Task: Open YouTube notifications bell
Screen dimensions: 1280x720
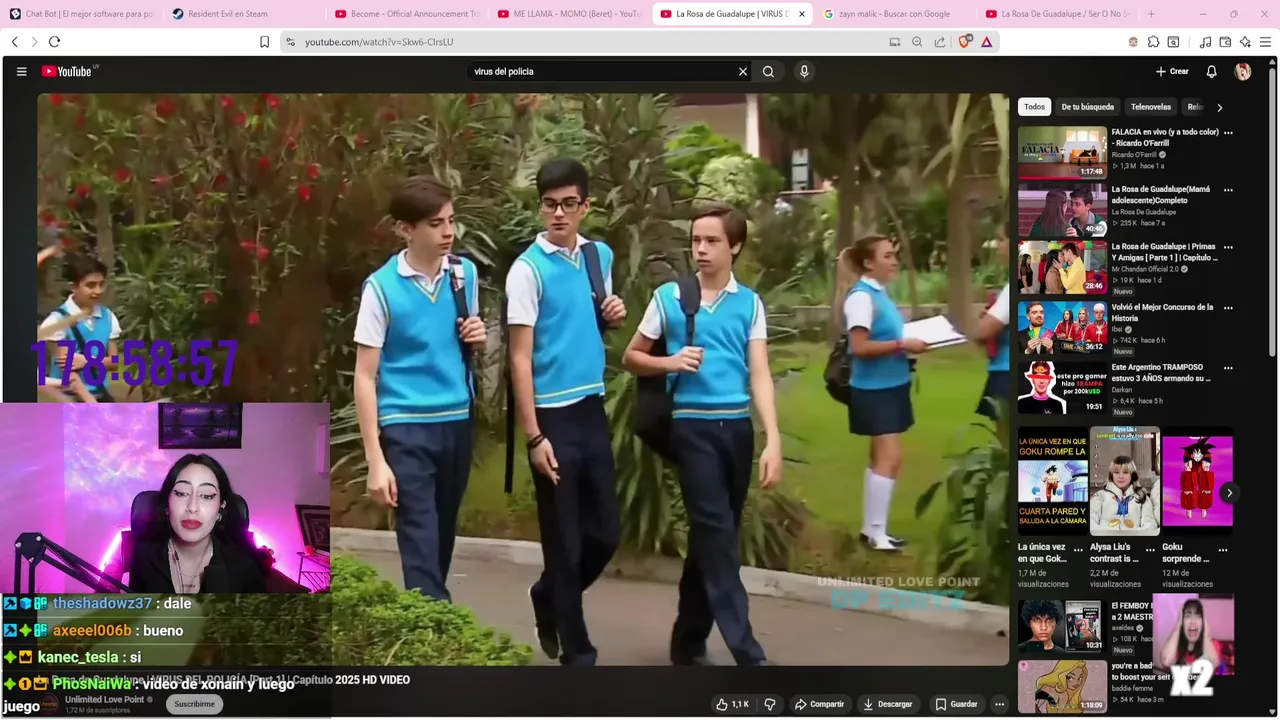Action: click(1211, 71)
